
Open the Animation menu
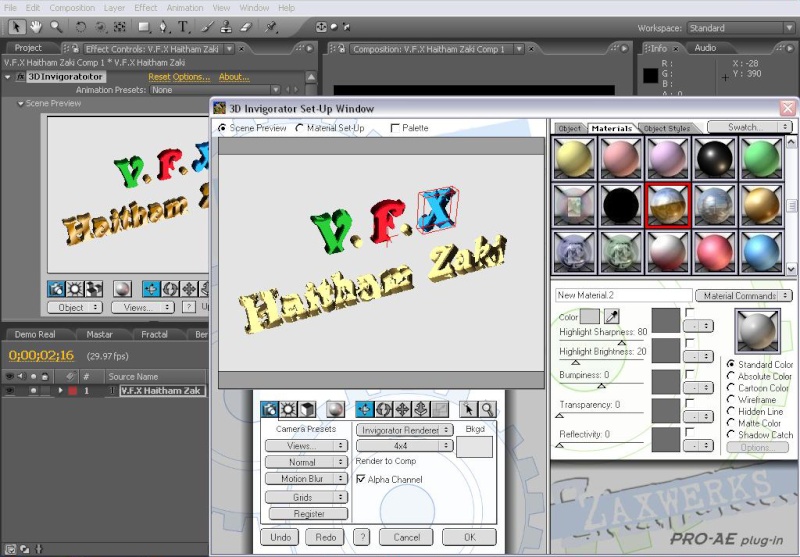(x=185, y=8)
